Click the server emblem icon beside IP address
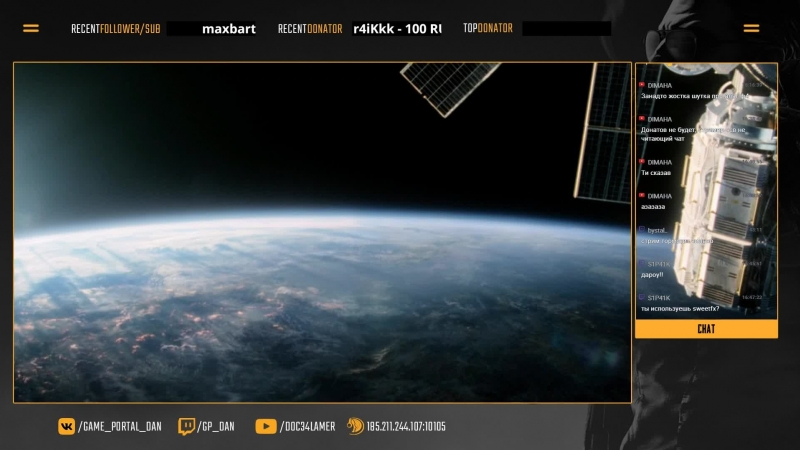Screen dimensions: 800x450 click(x=355, y=426)
